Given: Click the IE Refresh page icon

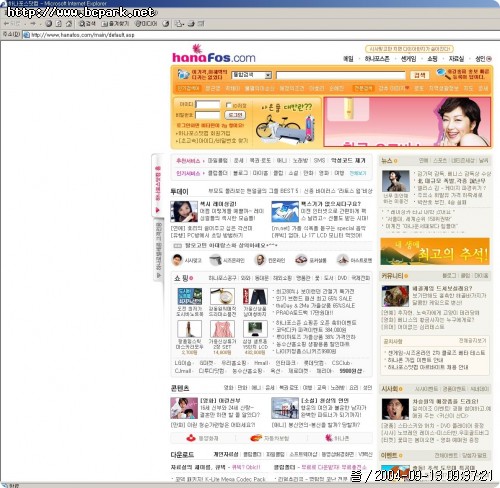Looking at the screenshot, I should tap(59, 24).
